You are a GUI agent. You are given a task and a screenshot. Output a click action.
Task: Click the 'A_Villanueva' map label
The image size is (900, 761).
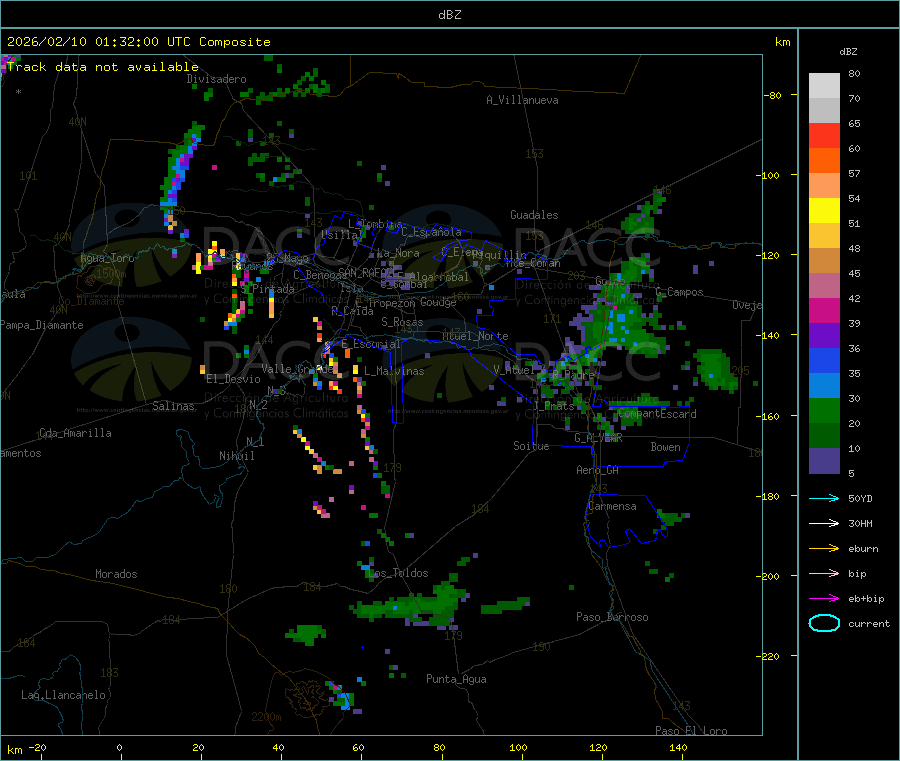(522, 100)
